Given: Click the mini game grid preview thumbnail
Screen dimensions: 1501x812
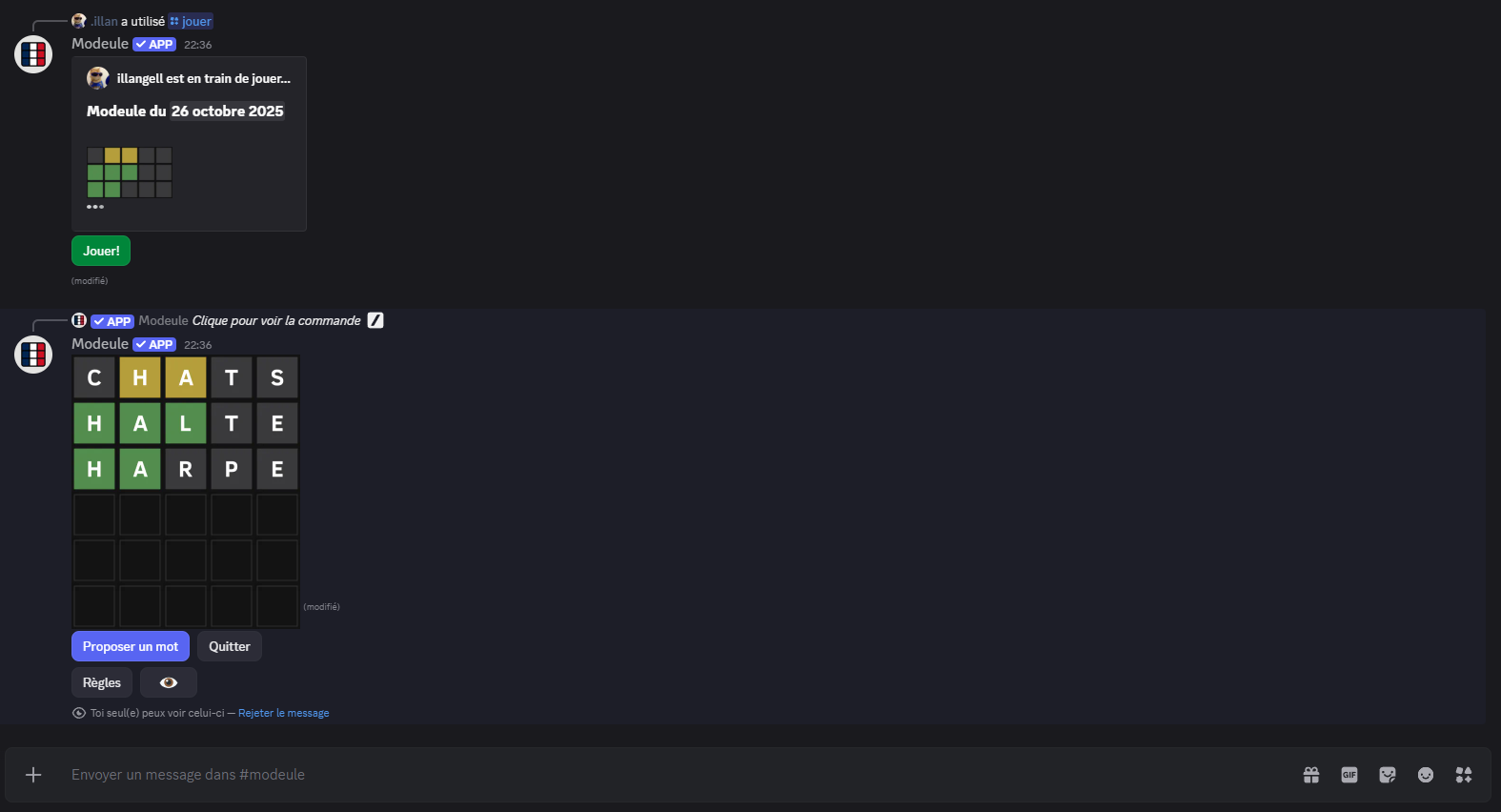Looking at the screenshot, I should tap(130, 173).
